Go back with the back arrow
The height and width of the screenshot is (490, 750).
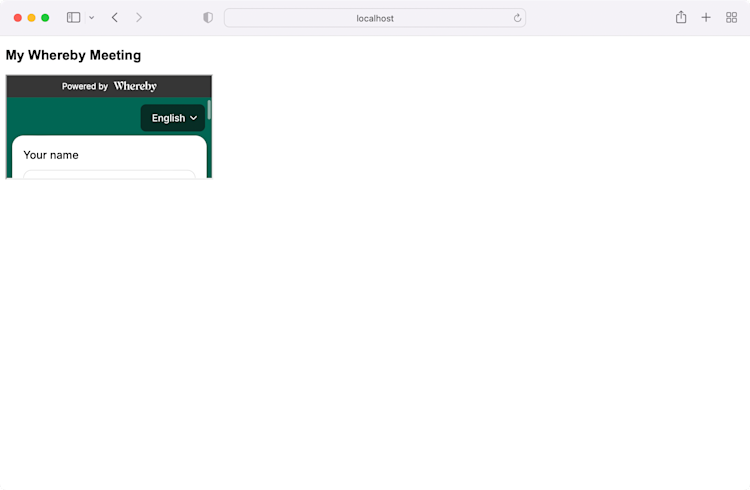pos(115,18)
